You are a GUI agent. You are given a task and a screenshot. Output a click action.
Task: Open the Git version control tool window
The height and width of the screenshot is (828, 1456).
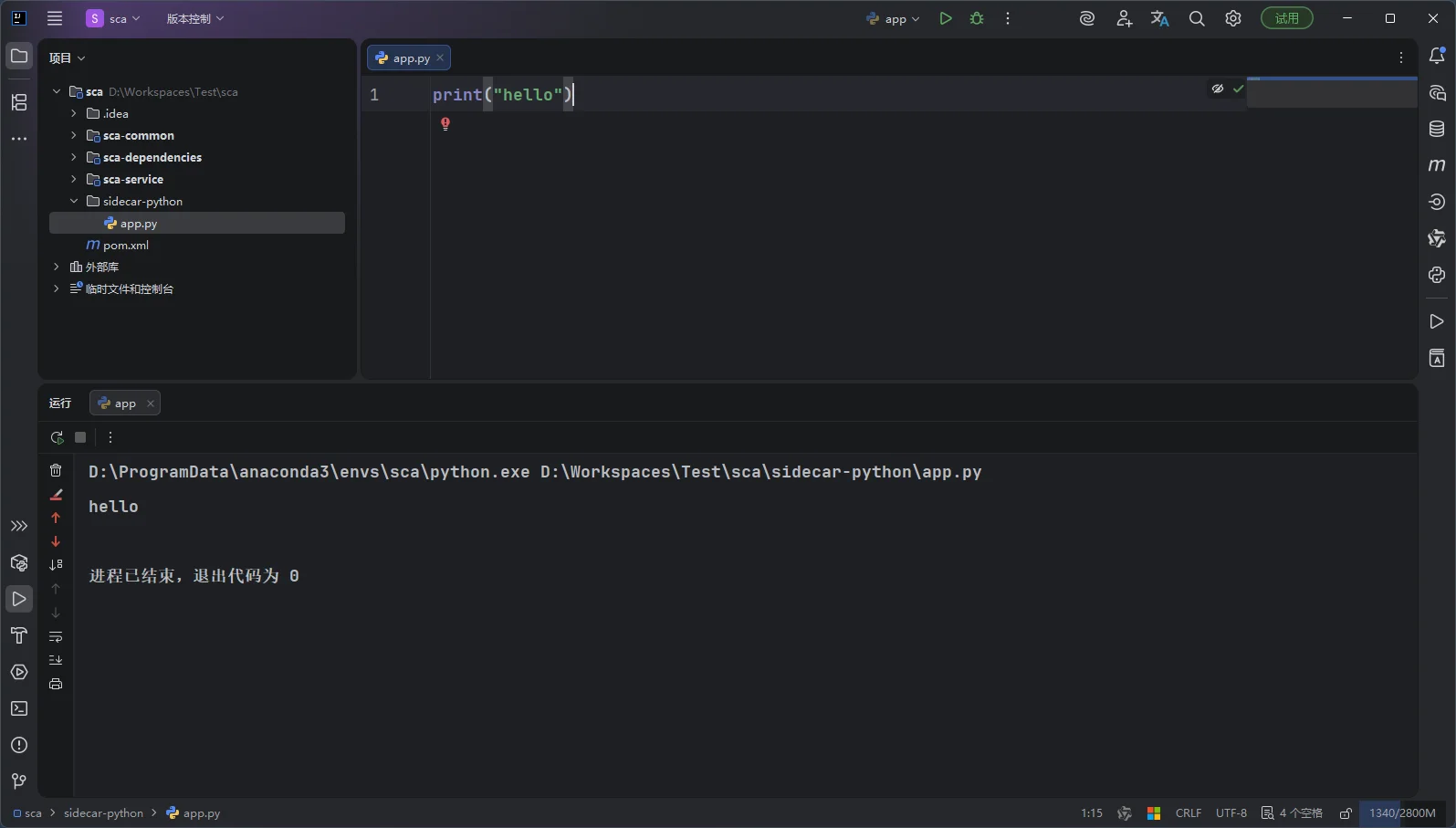pos(19,781)
